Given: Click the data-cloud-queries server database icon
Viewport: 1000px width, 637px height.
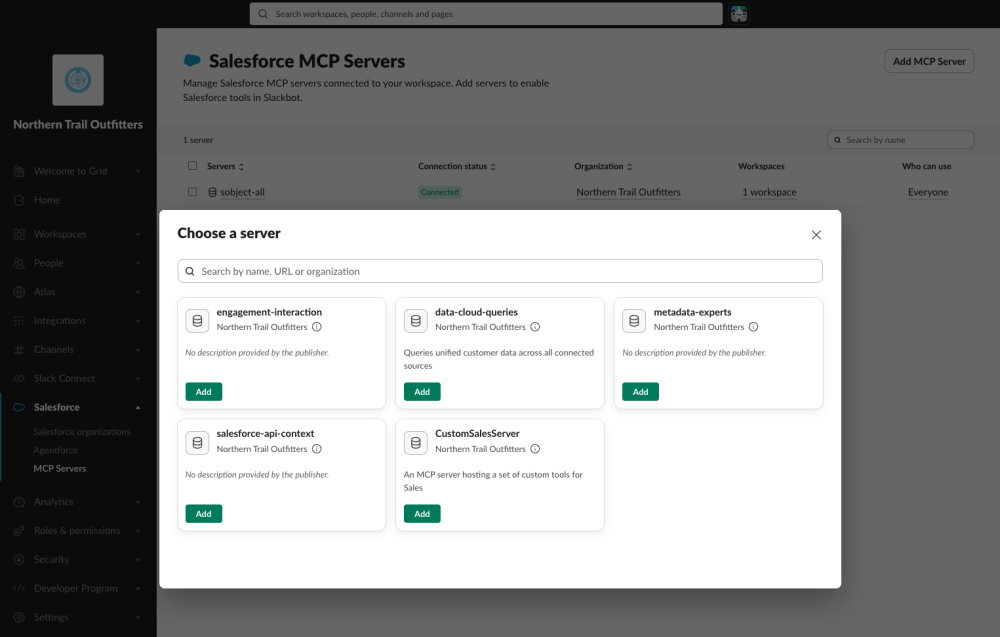Looking at the screenshot, I should coord(416,321).
